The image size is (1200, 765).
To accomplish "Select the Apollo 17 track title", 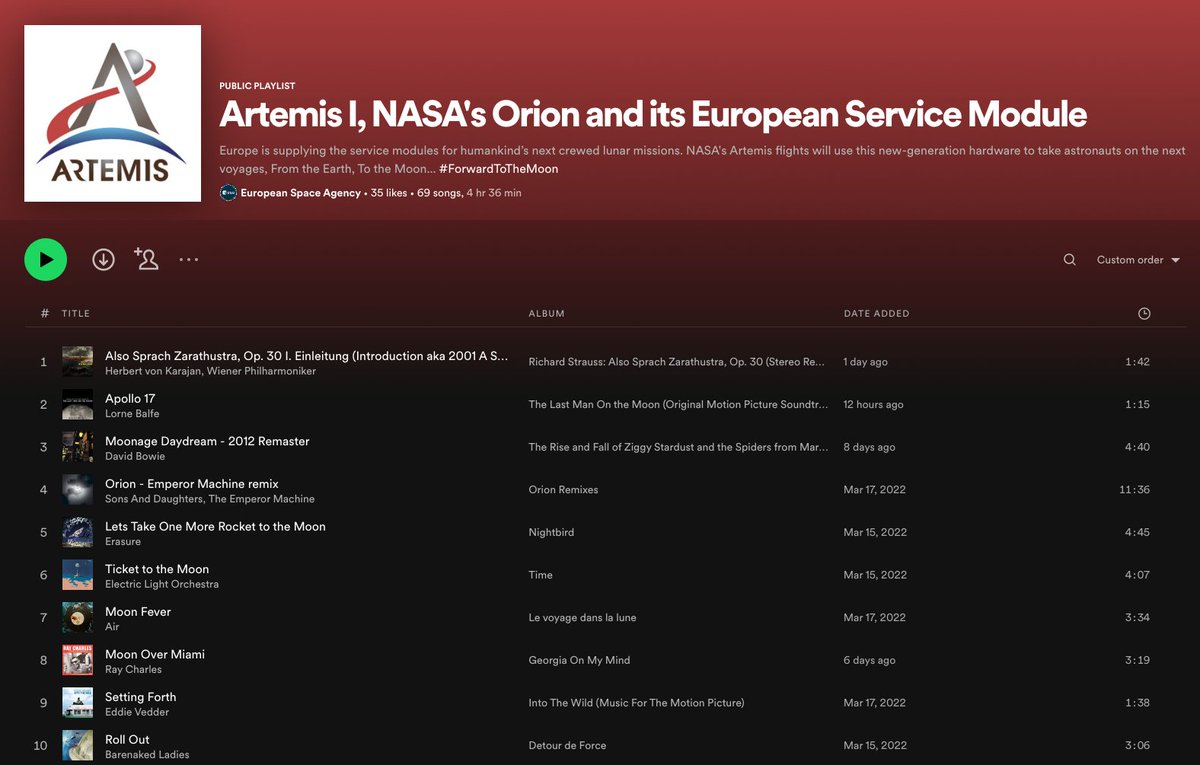I will (130, 399).
